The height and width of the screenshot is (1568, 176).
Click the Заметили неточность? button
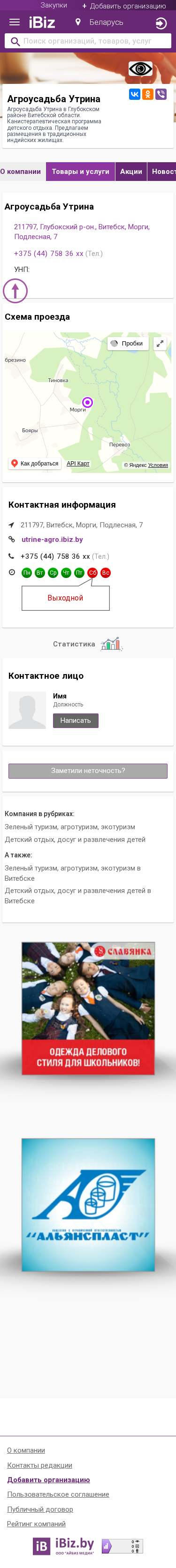click(x=88, y=771)
